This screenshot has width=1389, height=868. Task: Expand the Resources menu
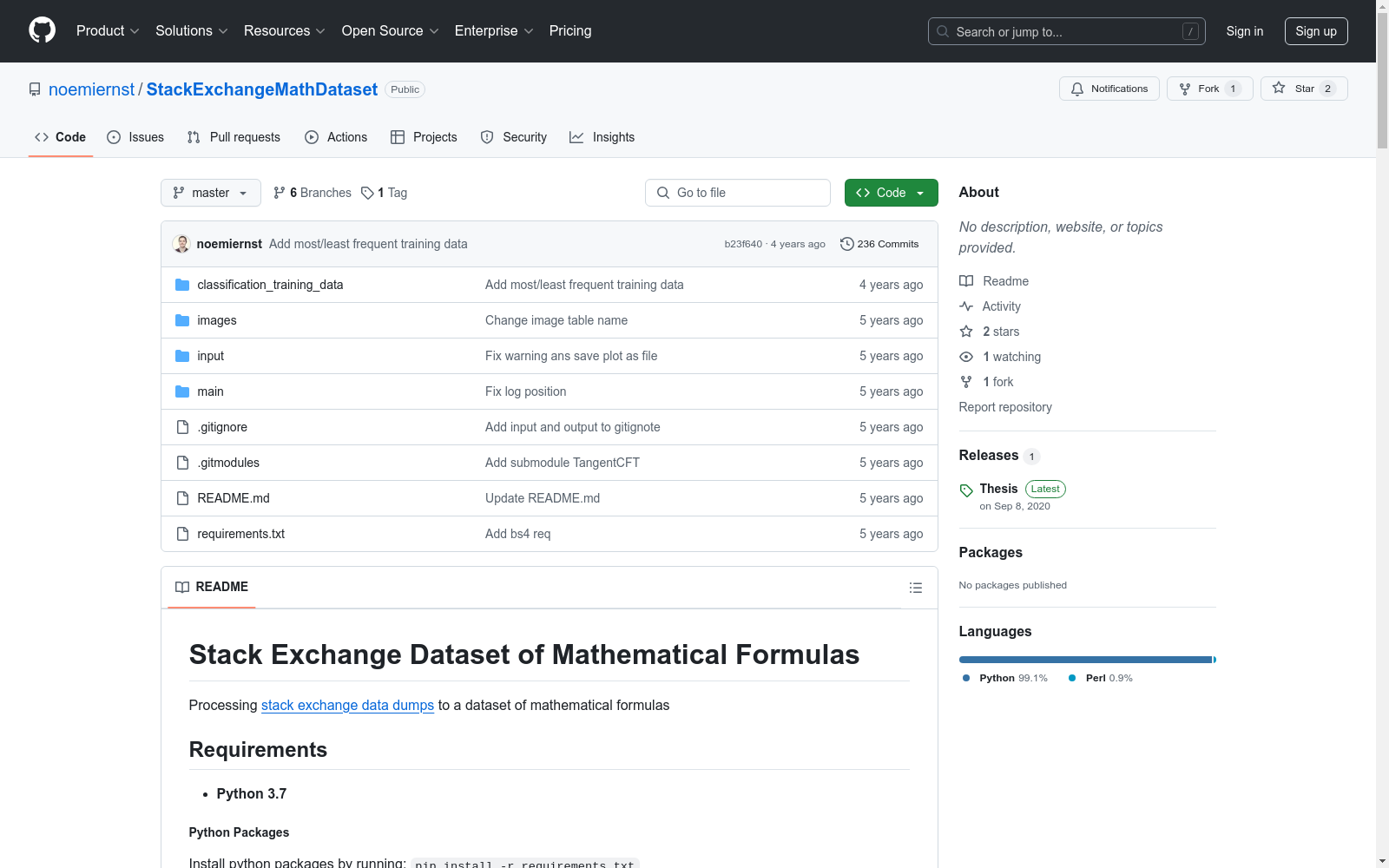point(285,31)
